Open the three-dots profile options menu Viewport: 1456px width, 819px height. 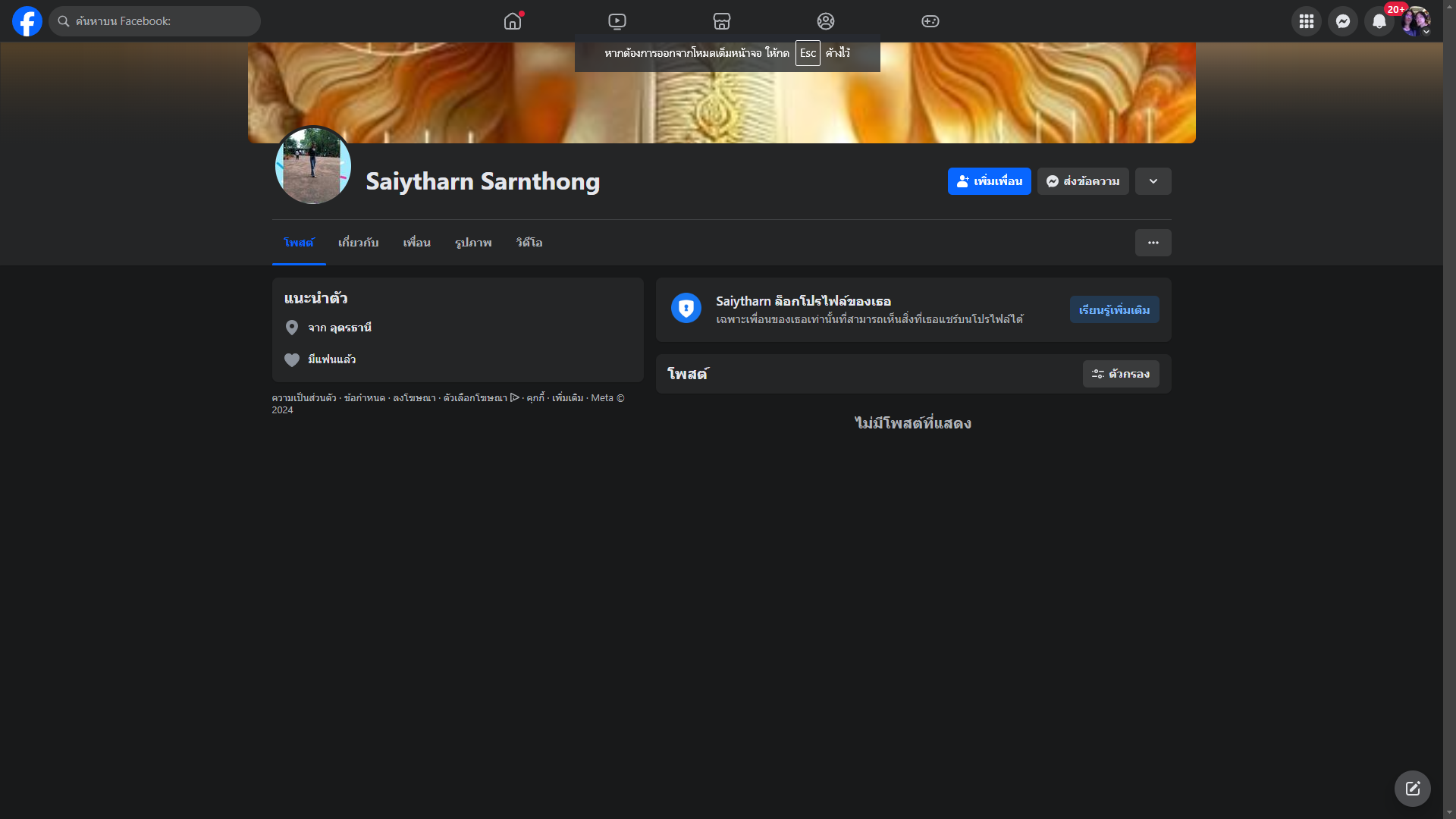(1153, 243)
